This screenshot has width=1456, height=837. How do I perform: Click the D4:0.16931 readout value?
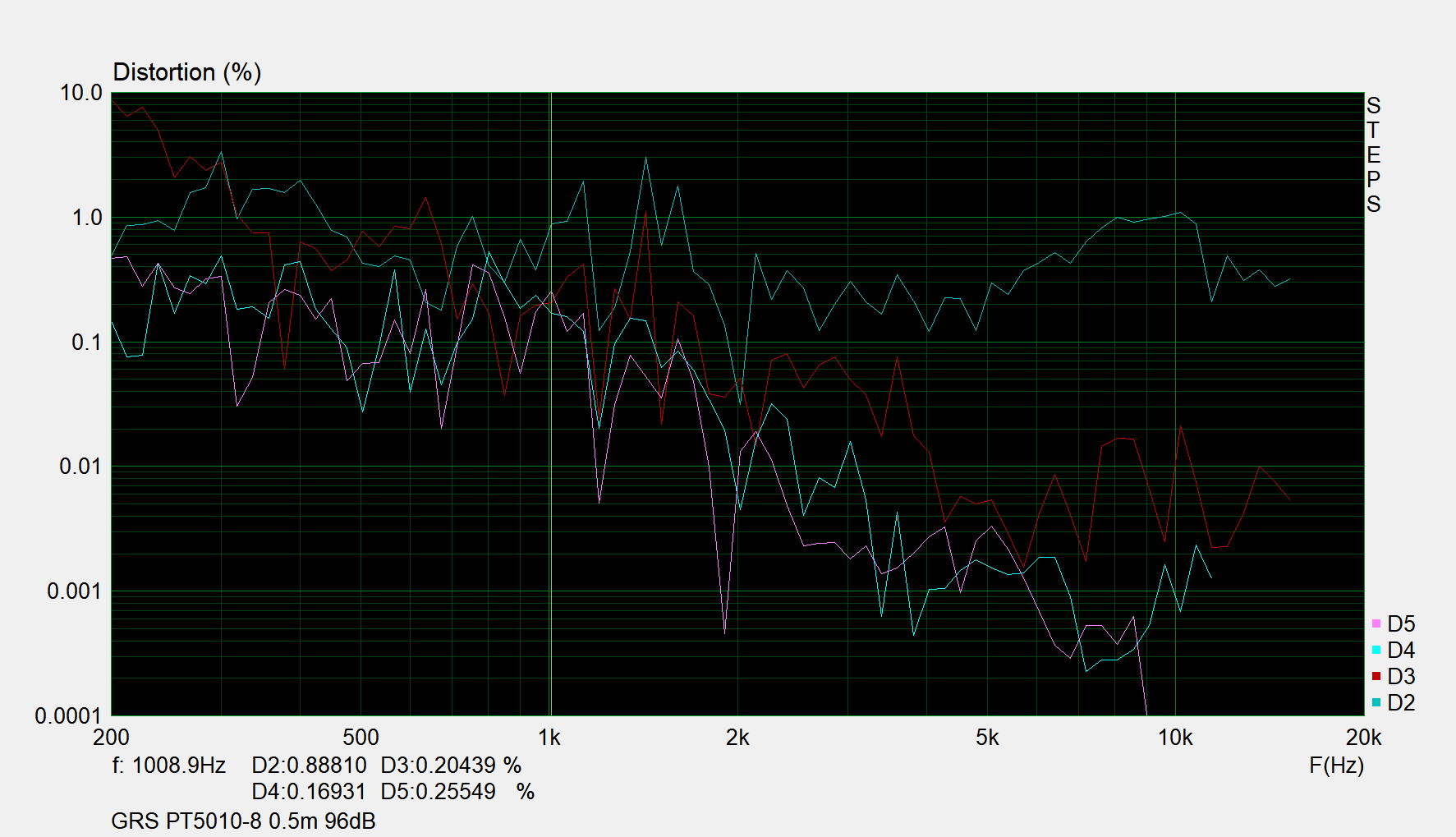click(309, 792)
